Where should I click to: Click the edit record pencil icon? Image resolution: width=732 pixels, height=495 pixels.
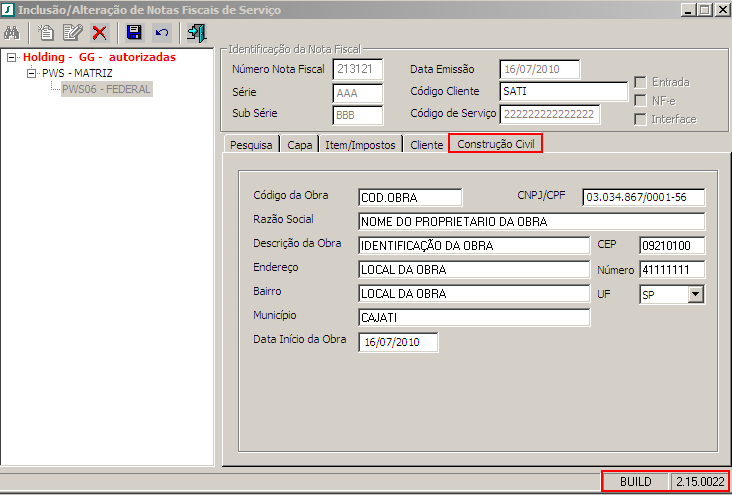(72, 32)
